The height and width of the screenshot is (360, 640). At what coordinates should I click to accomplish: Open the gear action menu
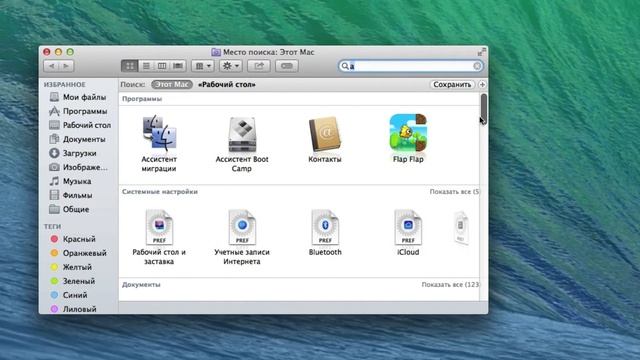(x=231, y=66)
